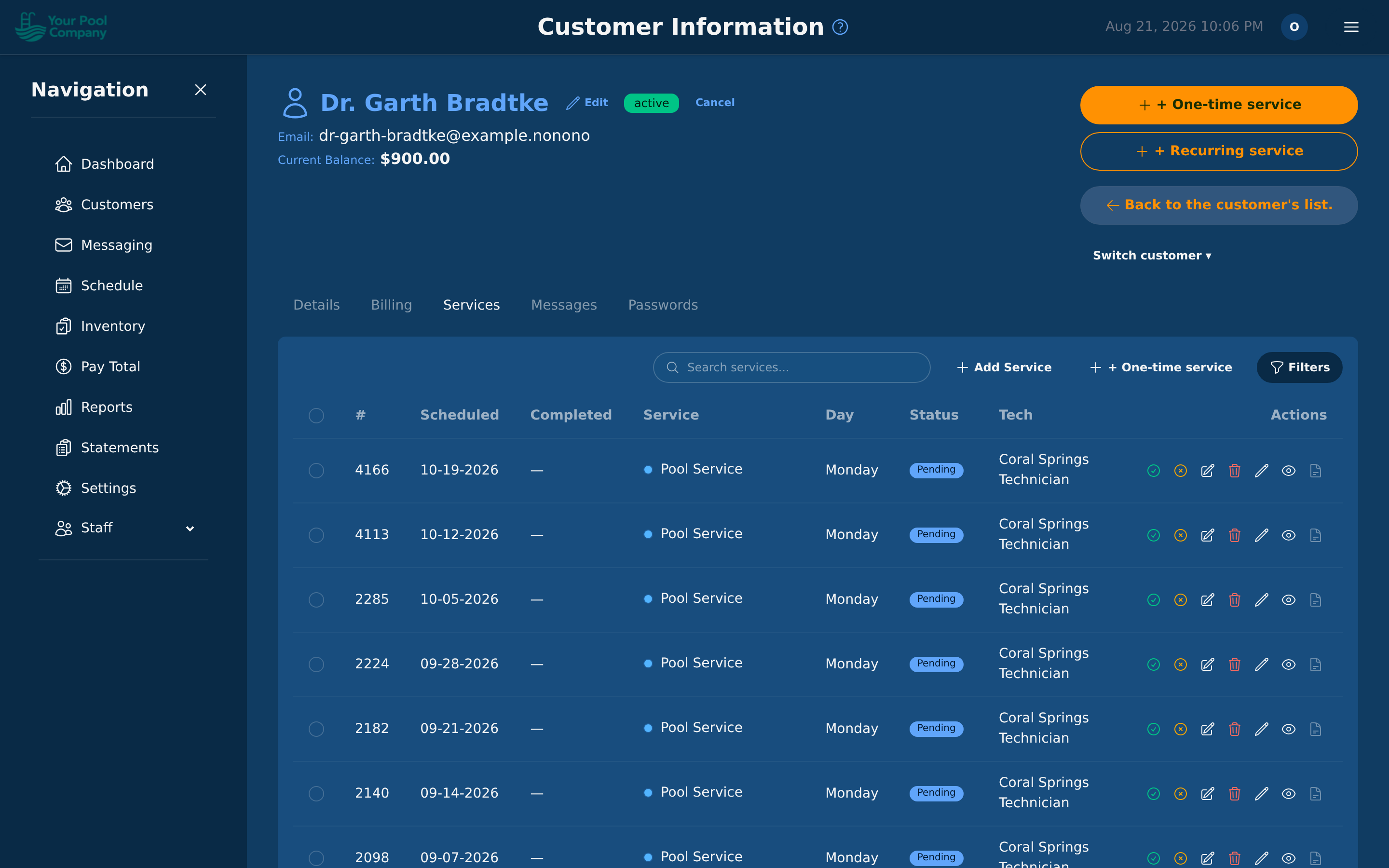Image resolution: width=1389 pixels, height=868 pixels.
Task: Switch to the Billing tab
Action: tap(392, 305)
